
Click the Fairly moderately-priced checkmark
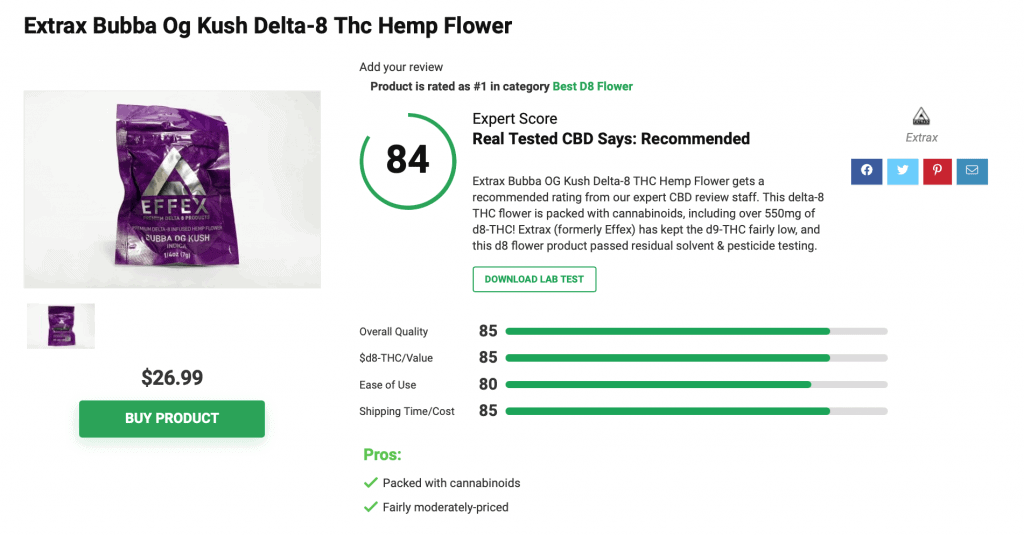(x=370, y=507)
